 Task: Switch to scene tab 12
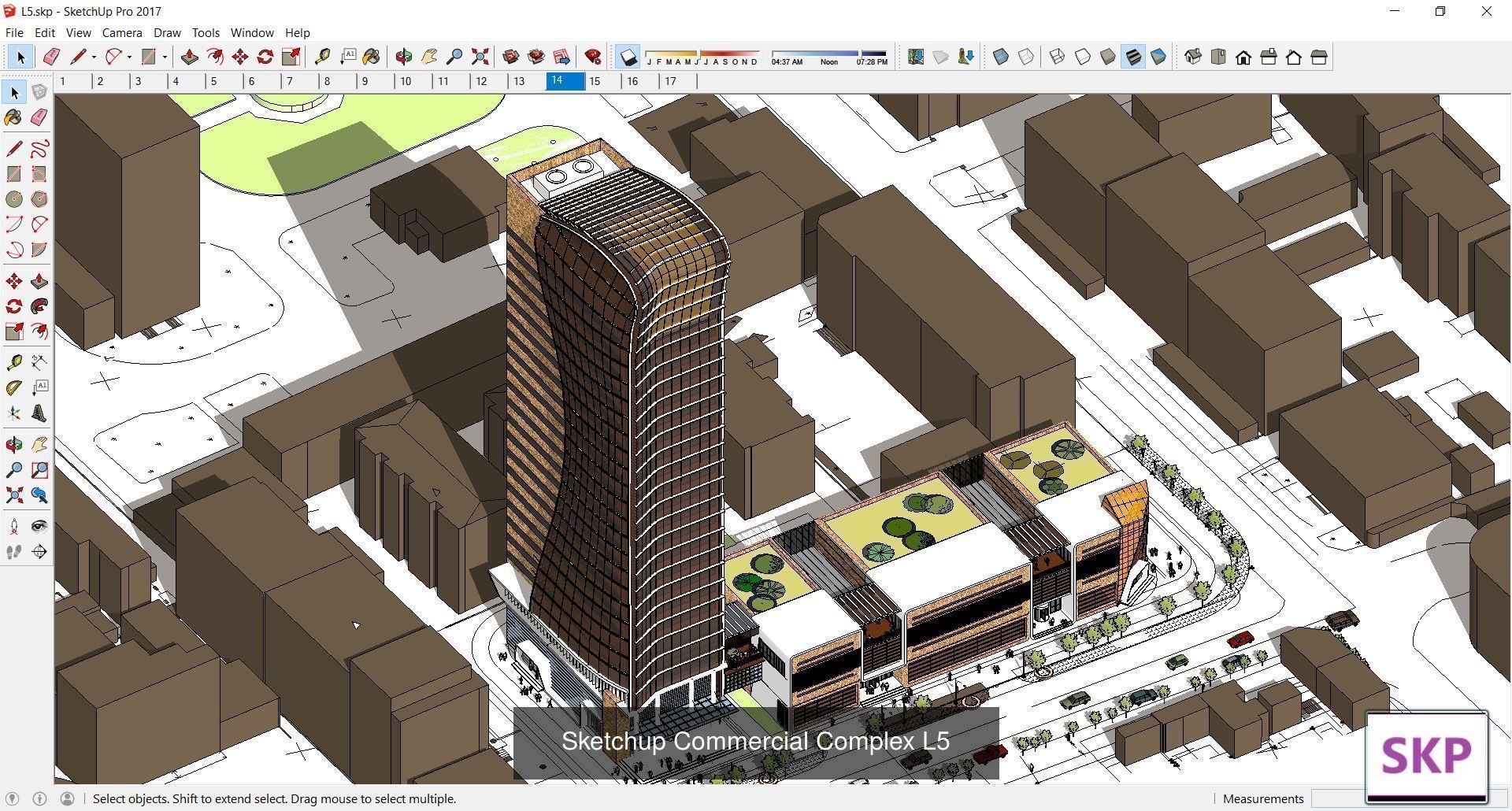point(489,81)
